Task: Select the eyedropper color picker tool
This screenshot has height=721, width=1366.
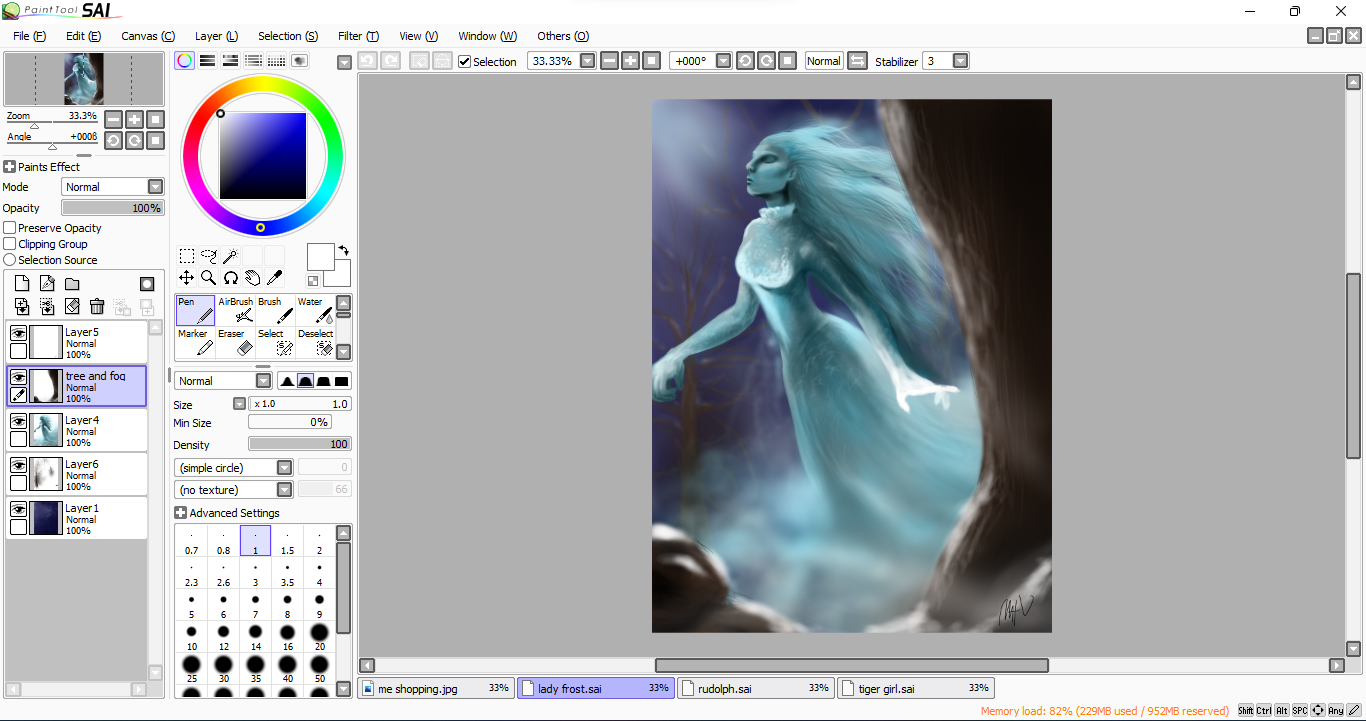Action: click(x=274, y=277)
